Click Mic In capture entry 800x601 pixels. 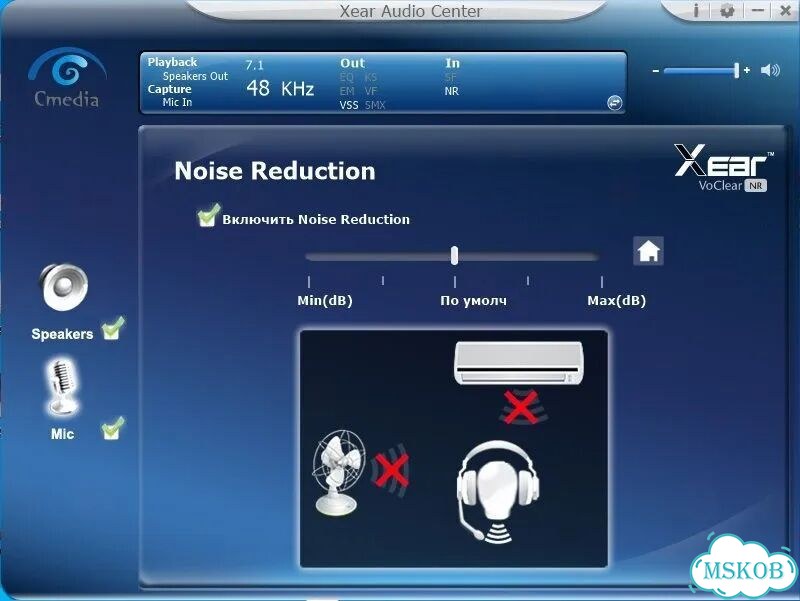[x=177, y=102]
